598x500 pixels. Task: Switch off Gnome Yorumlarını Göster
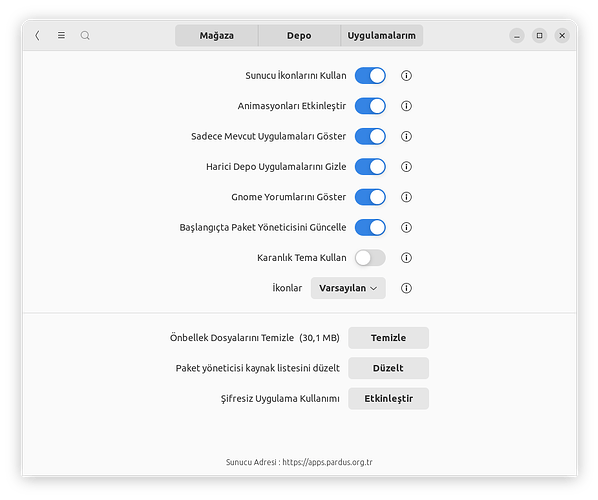tap(370, 197)
